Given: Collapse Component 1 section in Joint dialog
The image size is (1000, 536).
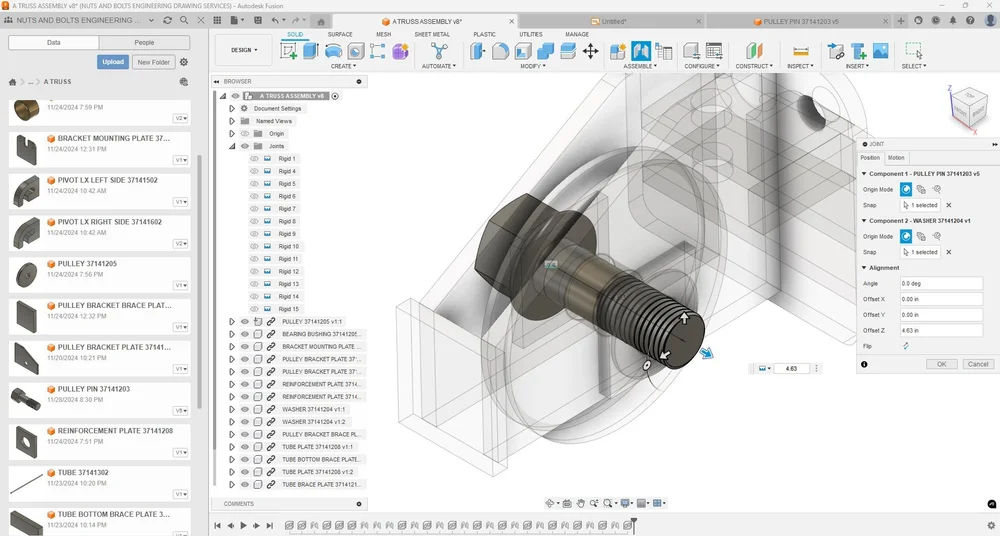Looking at the screenshot, I should tap(864, 174).
